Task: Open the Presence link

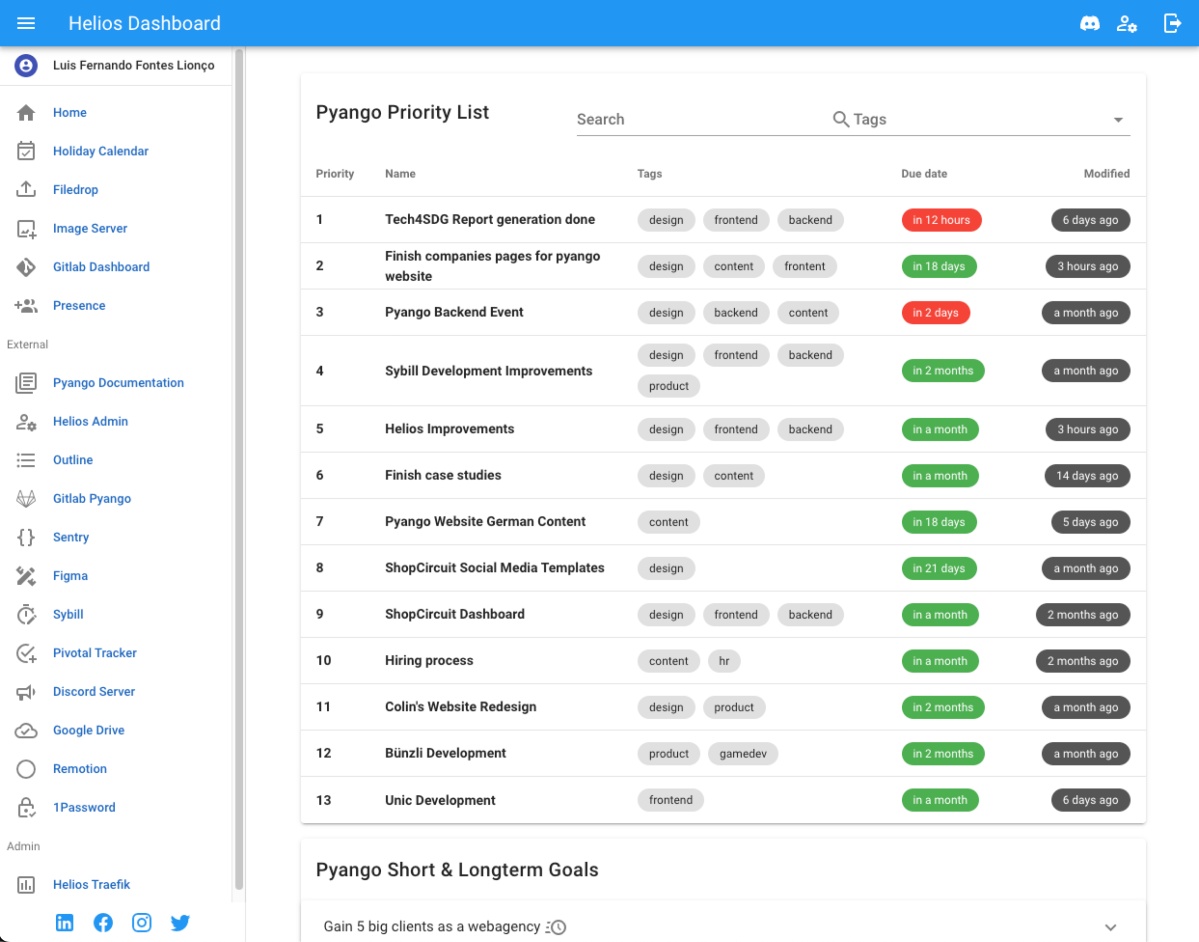Action: [x=79, y=306]
